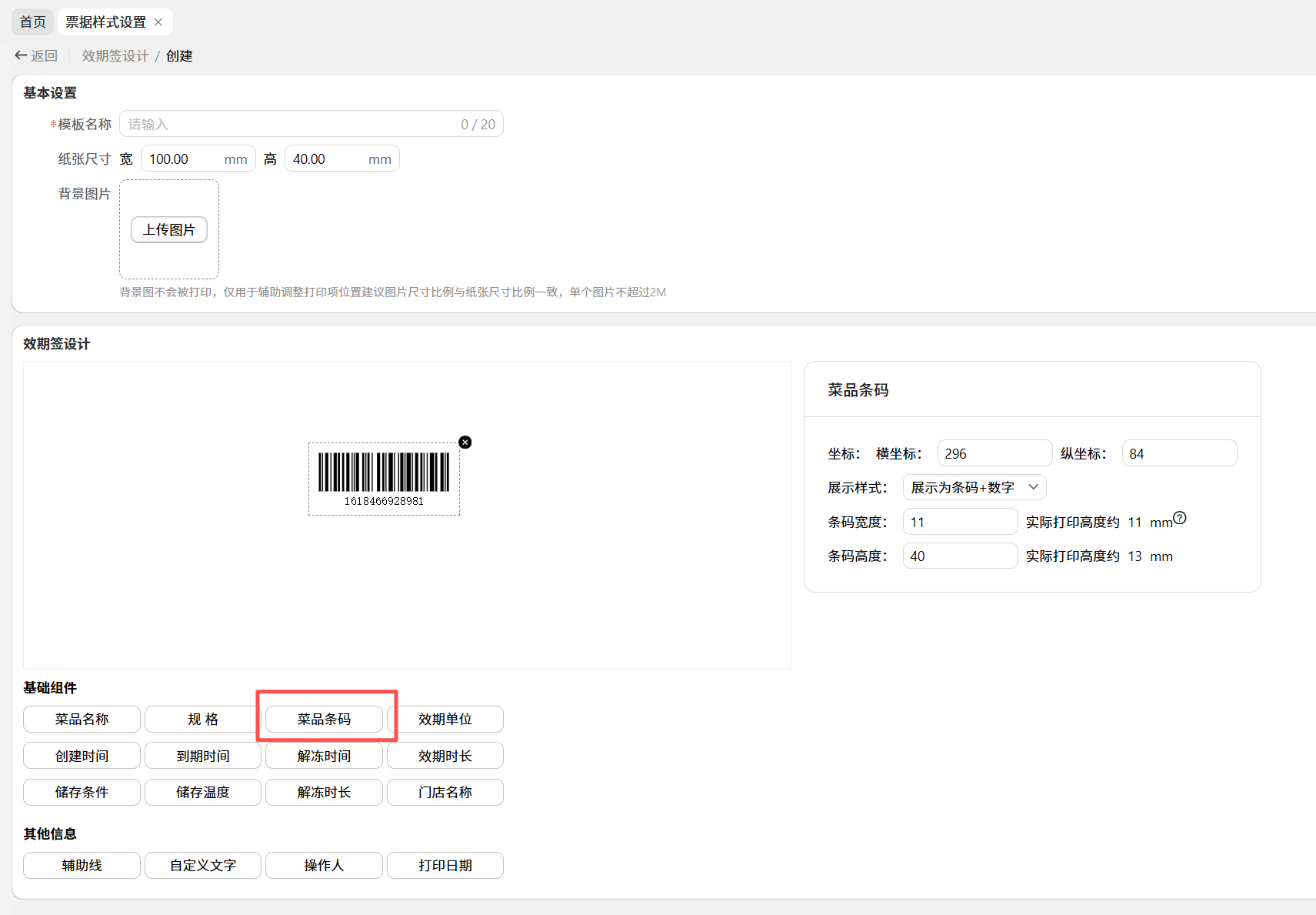Image resolution: width=1316 pixels, height=915 pixels.
Task: Add the 门店名称 component
Action: (x=445, y=792)
